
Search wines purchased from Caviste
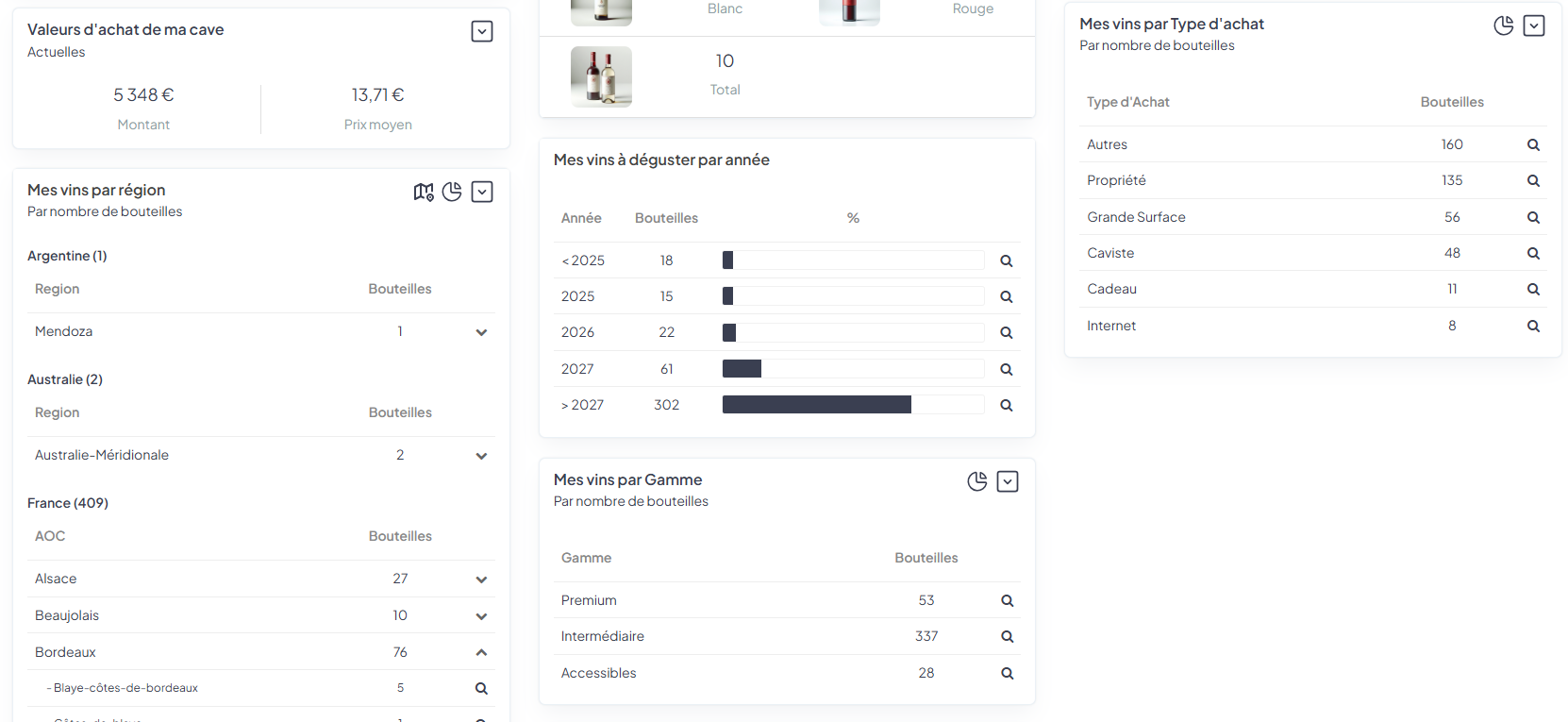tap(1533, 254)
